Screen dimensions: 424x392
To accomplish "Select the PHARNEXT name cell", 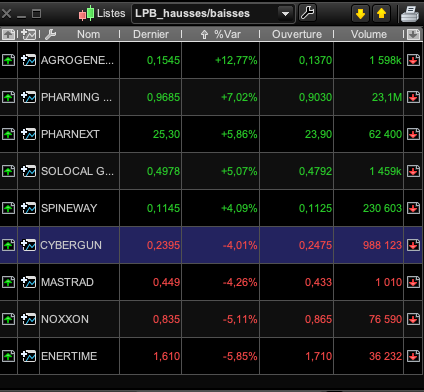I will pyautogui.click(x=79, y=134).
